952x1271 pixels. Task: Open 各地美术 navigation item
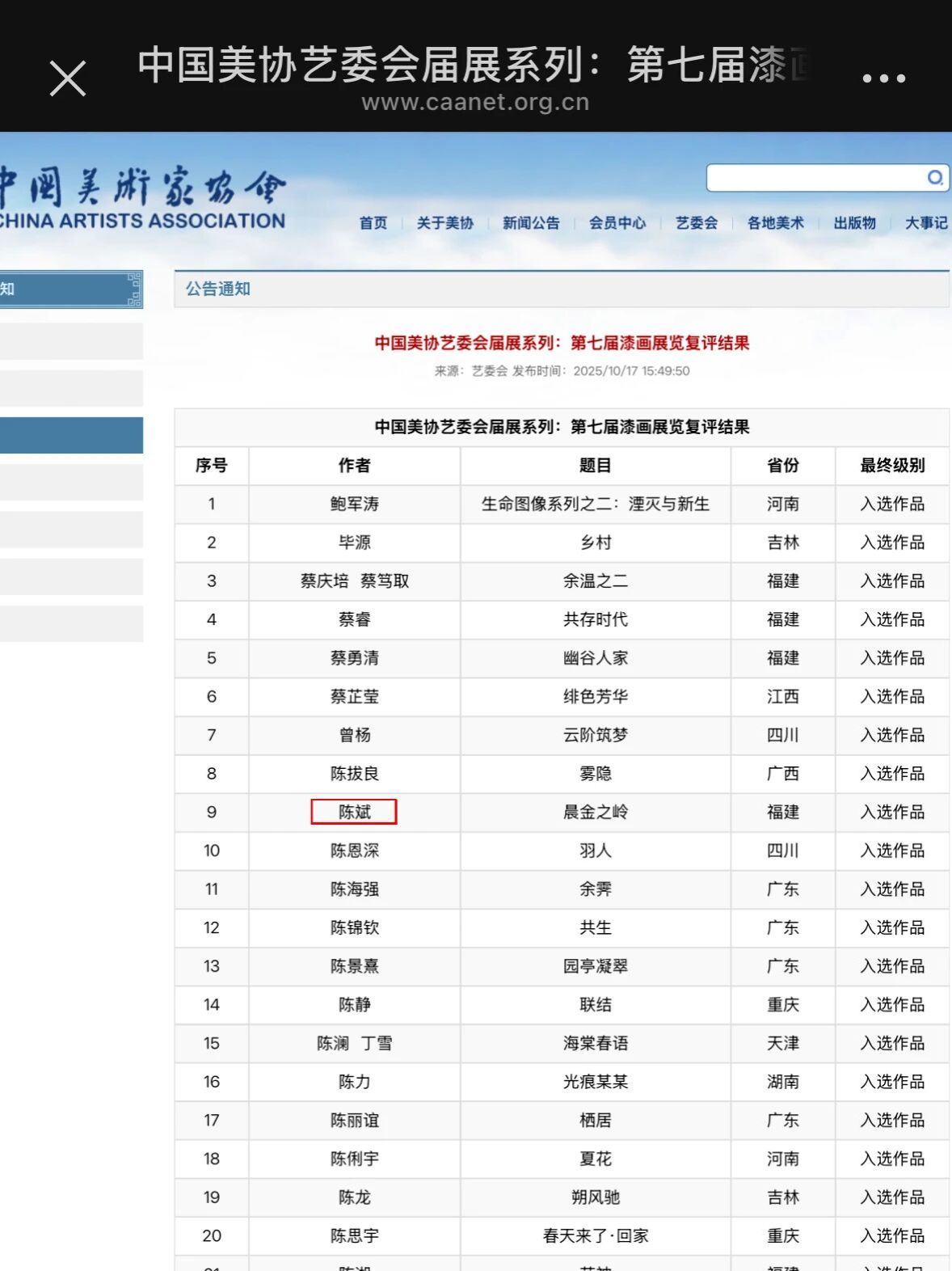(x=775, y=223)
